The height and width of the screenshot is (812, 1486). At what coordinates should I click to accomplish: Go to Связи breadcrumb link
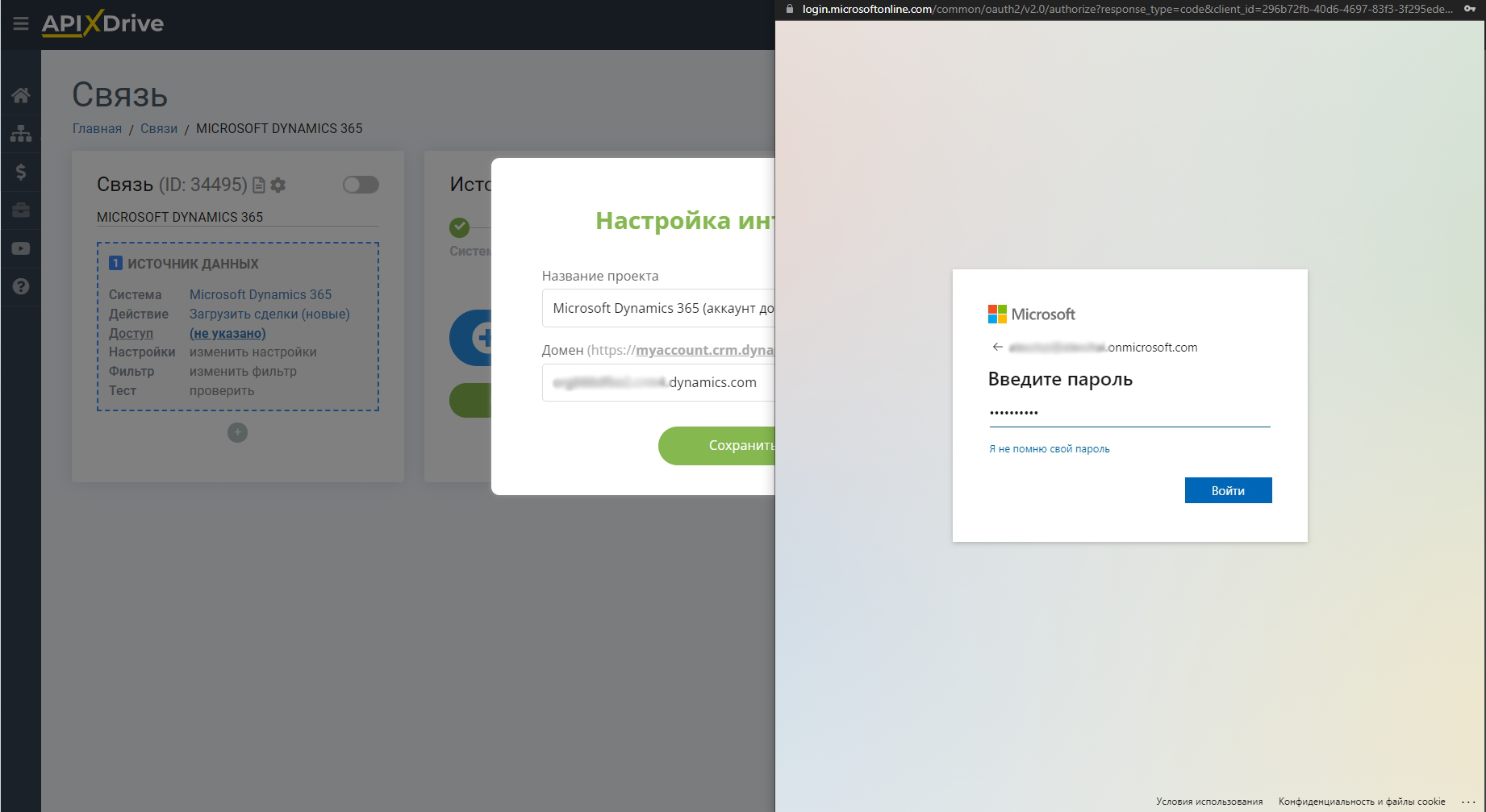click(159, 128)
